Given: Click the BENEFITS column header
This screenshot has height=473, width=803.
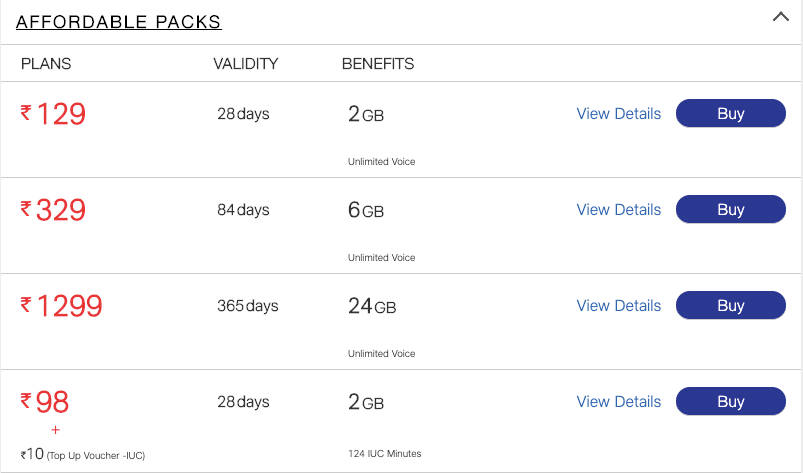Looking at the screenshot, I should (x=378, y=63).
